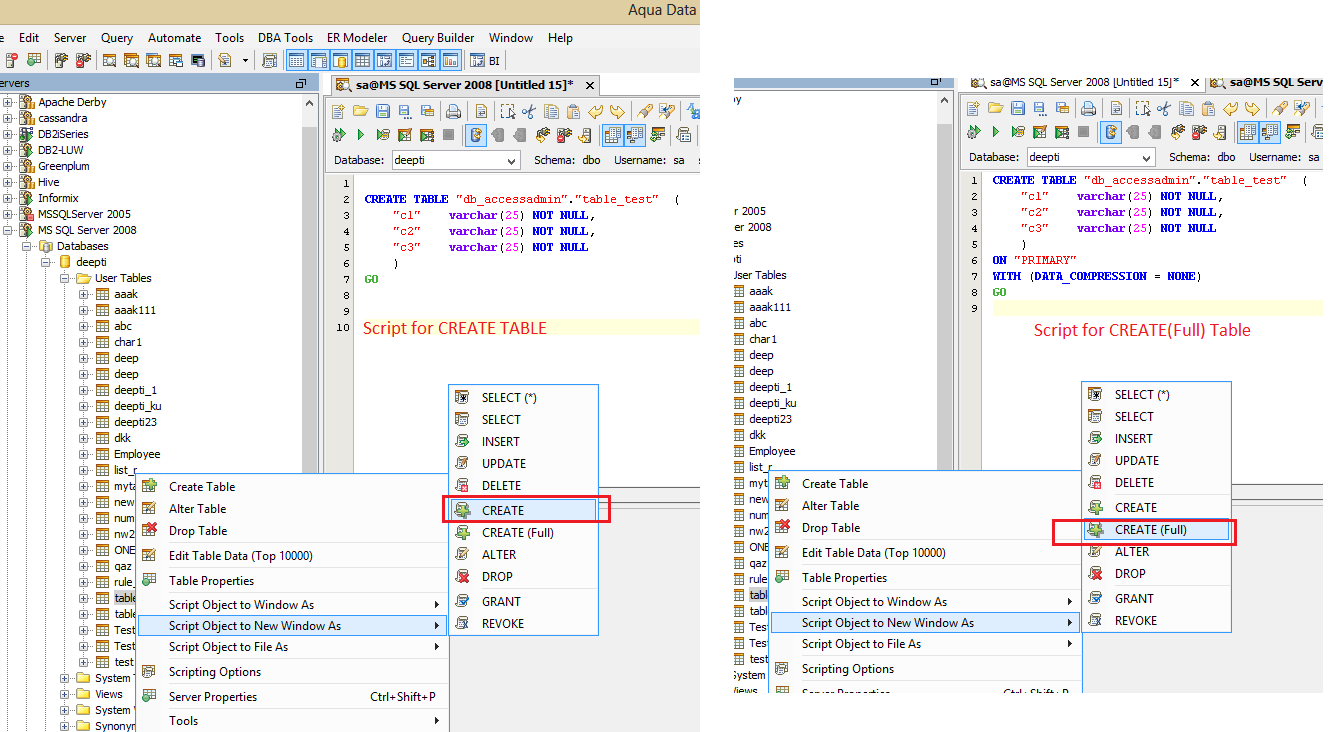The width and height of the screenshot is (1331, 732).
Task: Select the Employee table in left screenshot's tree
Action: point(137,454)
